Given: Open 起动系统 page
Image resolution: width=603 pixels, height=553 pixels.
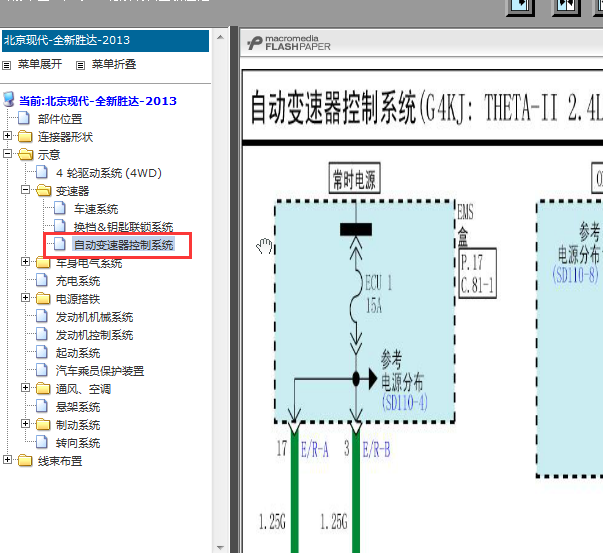Looking at the screenshot, I should (78, 353).
